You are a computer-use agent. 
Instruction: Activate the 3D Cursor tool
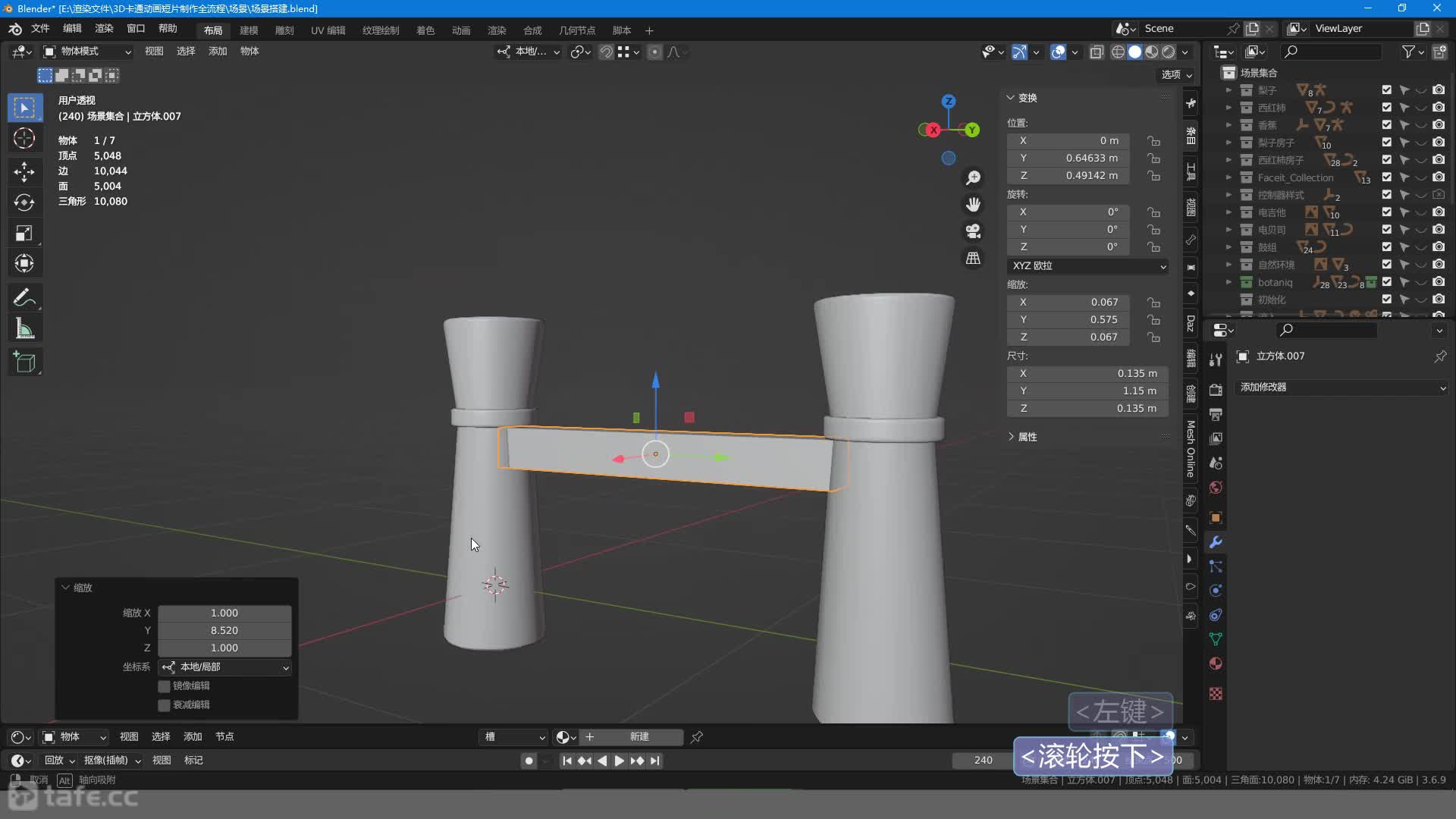point(24,139)
